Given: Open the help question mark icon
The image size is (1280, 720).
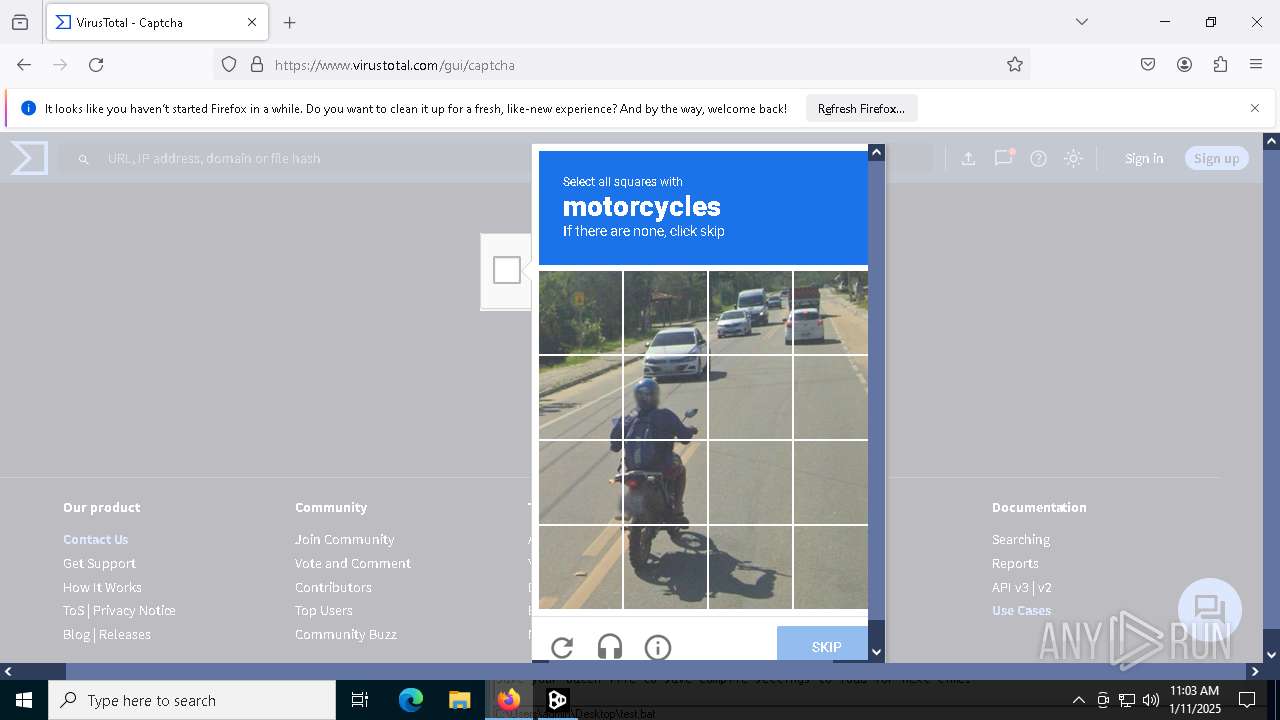Looking at the screenshot, I should [1038, 158].
